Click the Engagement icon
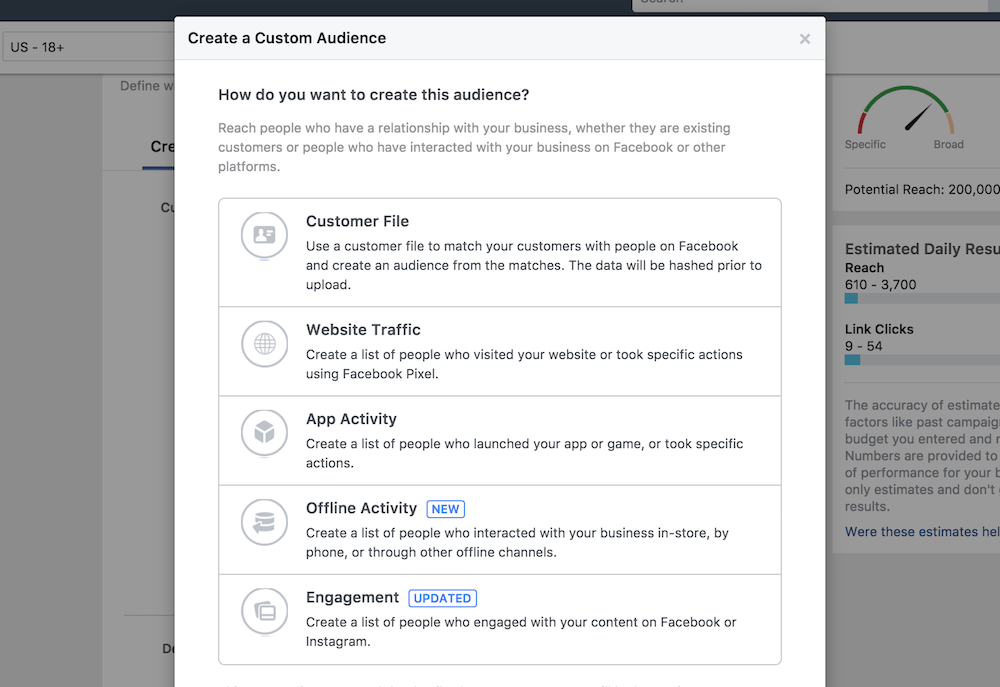The width and height of the screenshot is (1000, 687). [264, 611]
